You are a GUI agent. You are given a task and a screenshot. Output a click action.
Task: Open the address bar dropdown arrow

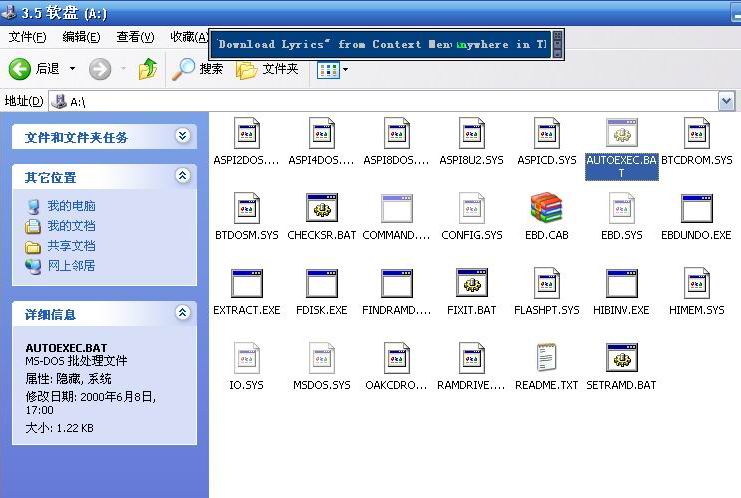click(x=726, y=101)
